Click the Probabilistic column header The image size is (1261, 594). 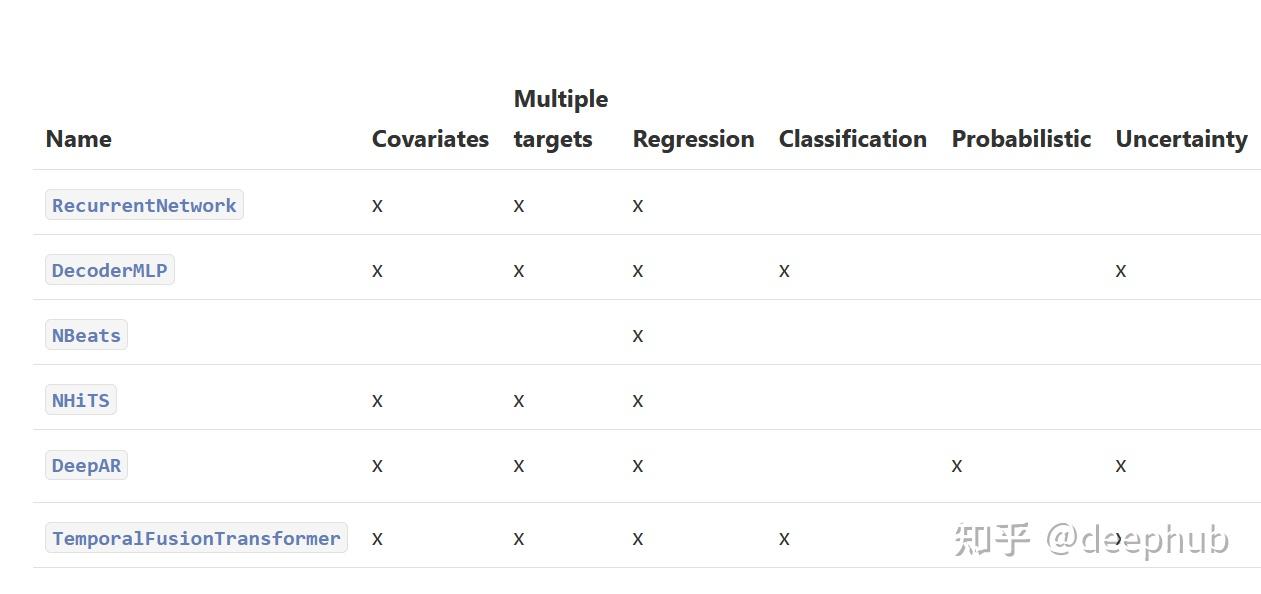click(1021, 139)
